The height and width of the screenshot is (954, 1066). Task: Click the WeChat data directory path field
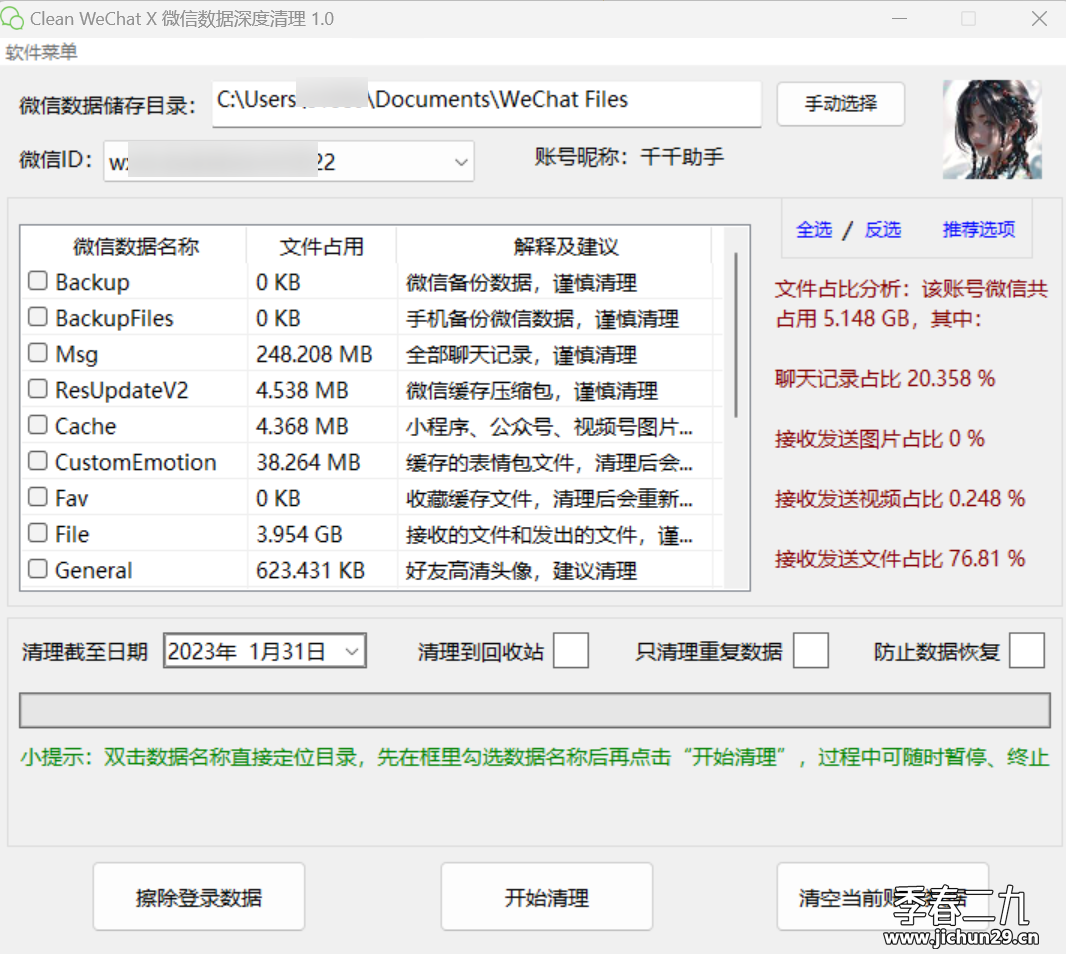(486, 104)
